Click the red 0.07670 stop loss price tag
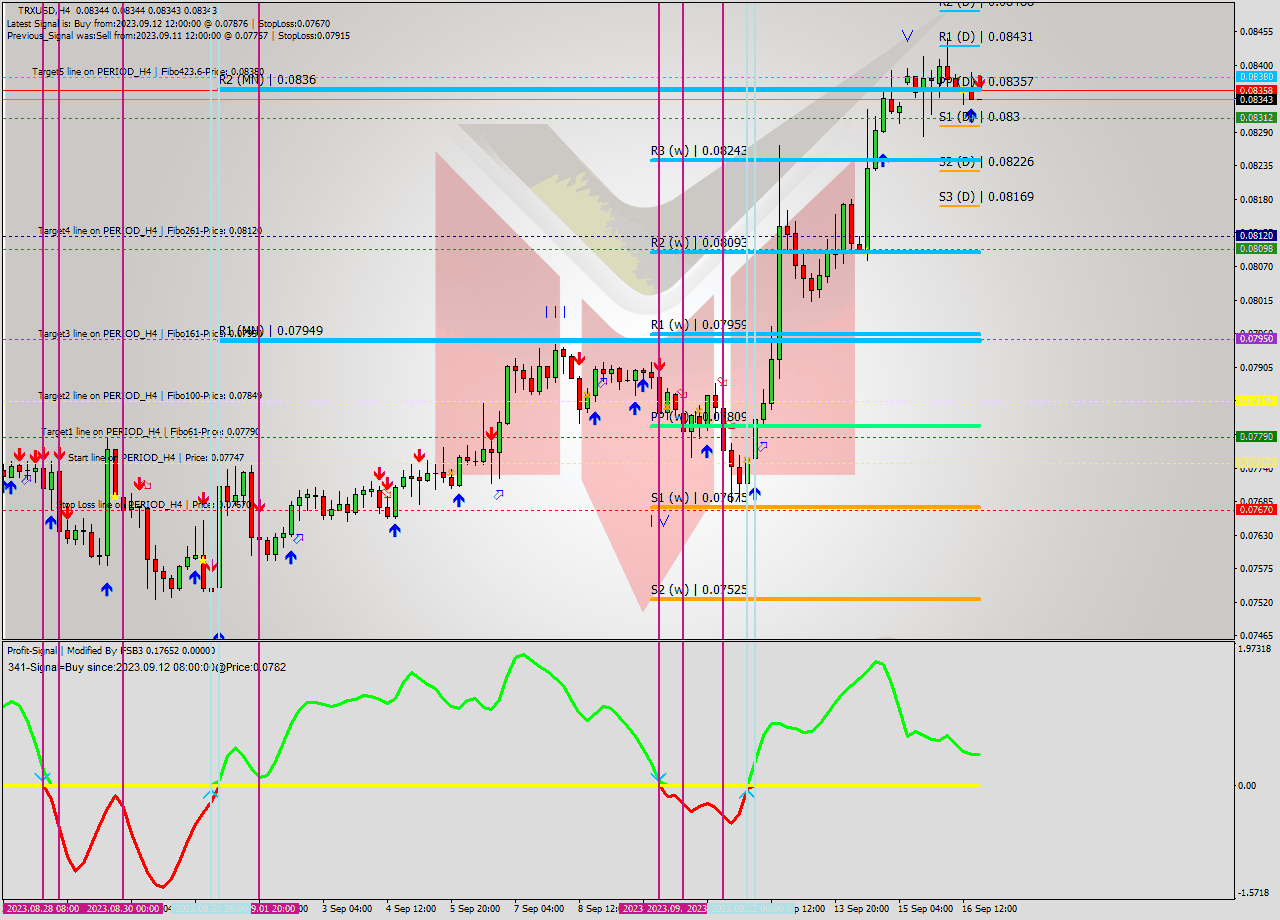 click(x=1256, y=509)
